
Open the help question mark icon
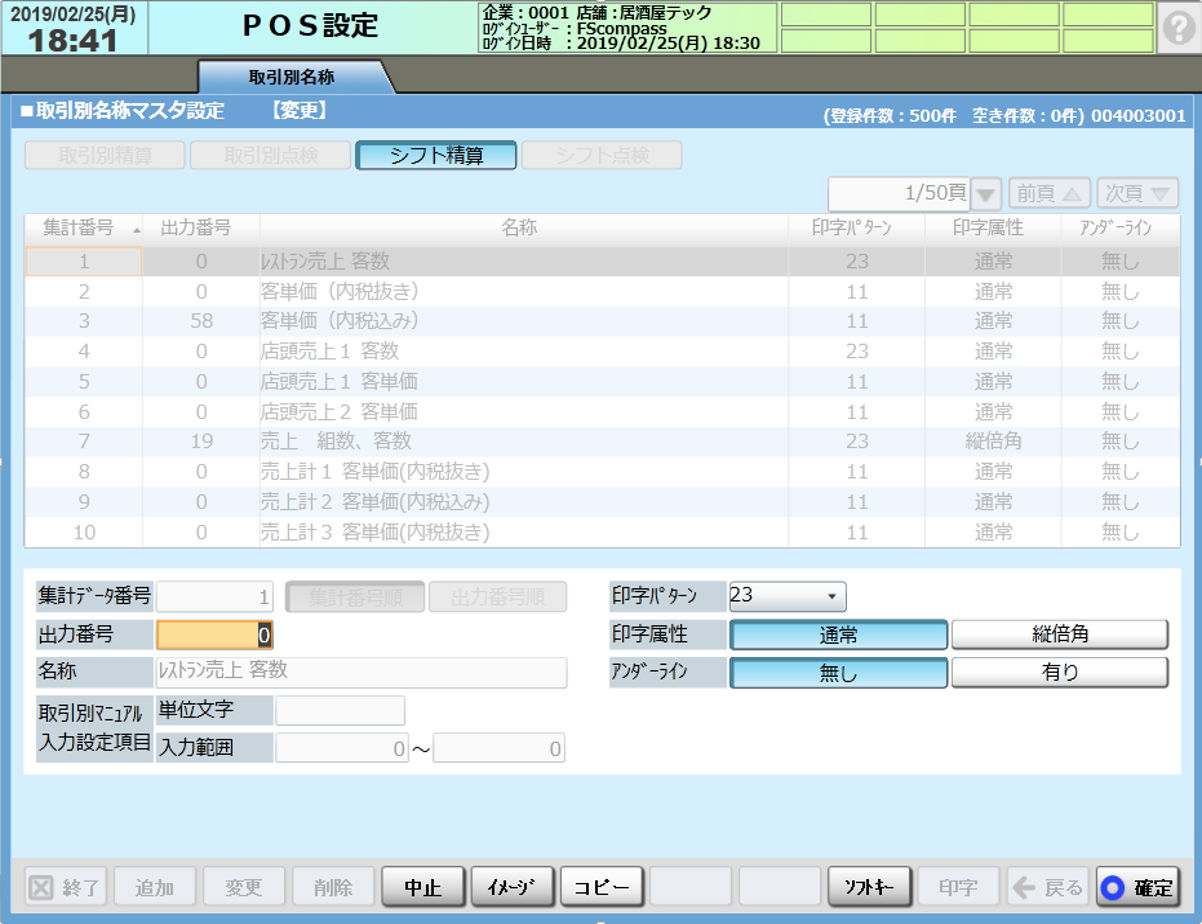(1180, 29)
